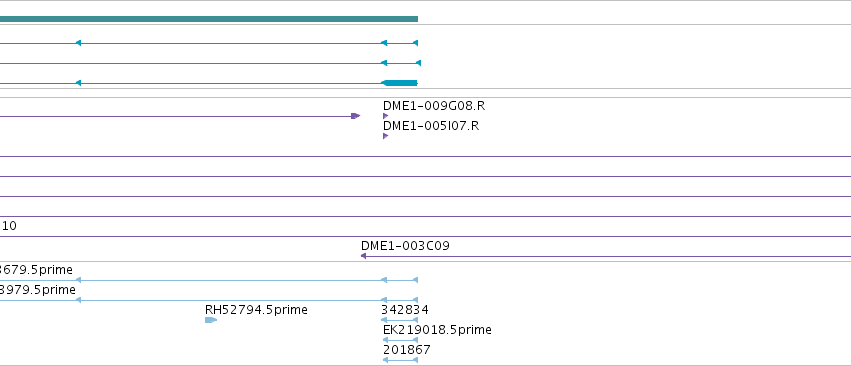Viewport: 851px width, 366px height.
Task: Click the small purple arrow under DME1-005I07.R
Action: 385,136
